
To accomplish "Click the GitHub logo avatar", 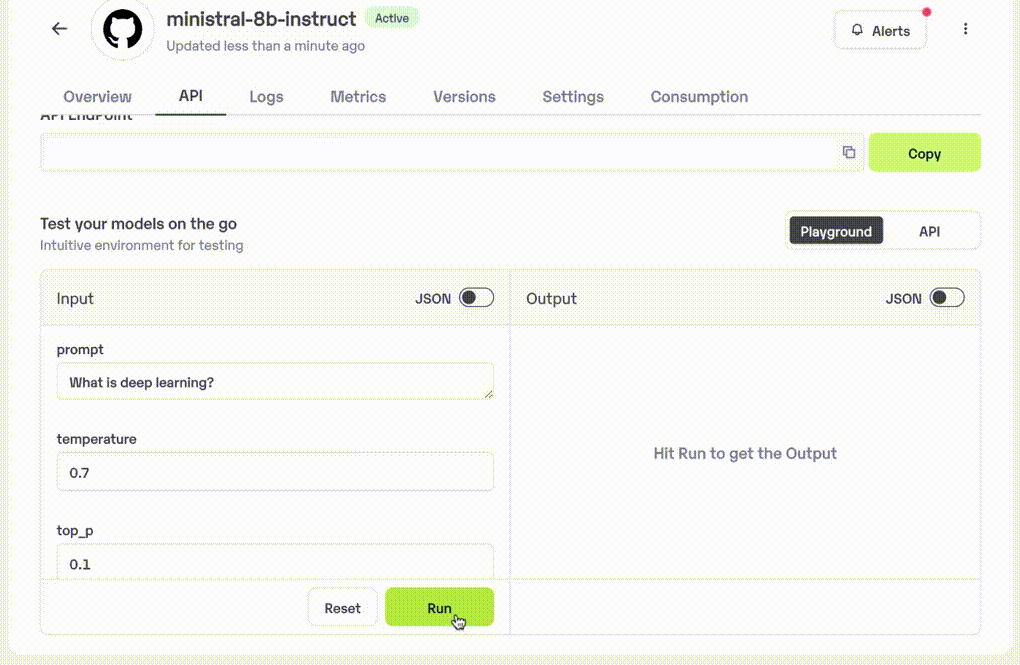I will coord(122,29).
